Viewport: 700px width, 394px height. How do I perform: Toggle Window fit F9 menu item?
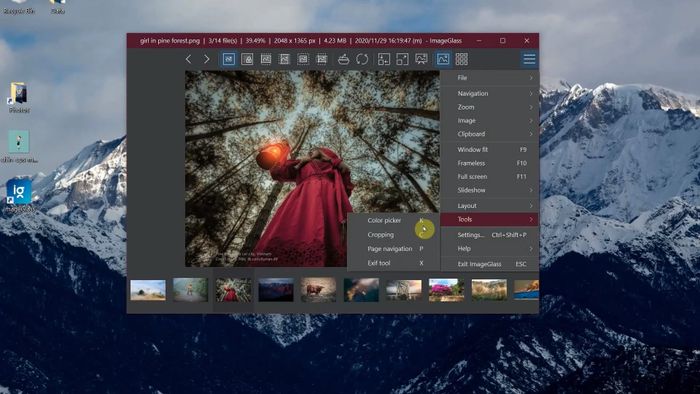coord(490,149)
